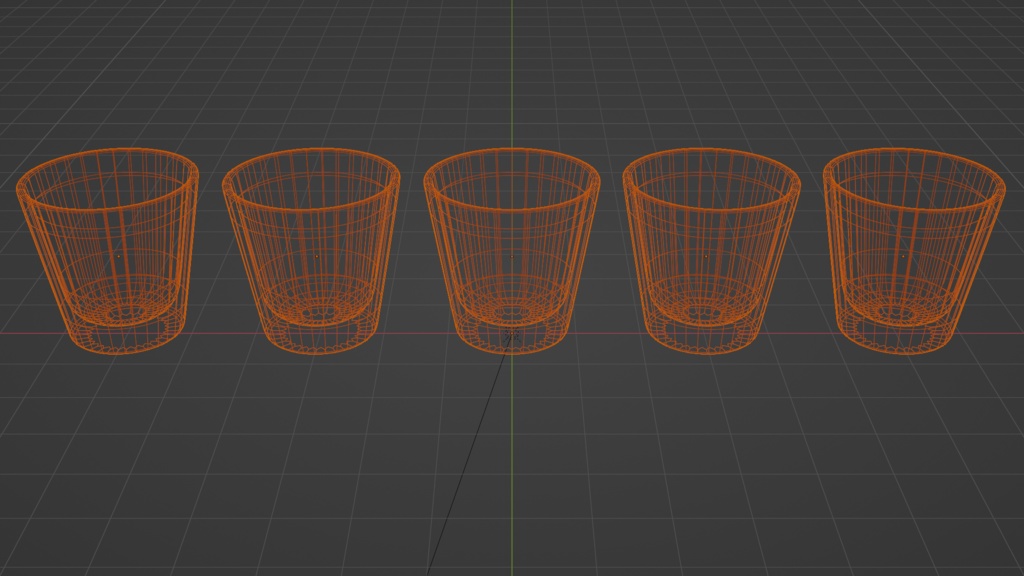Click the origin point of the center cup
This screenshot has height=576, width=1024.
tap(512, 257)
